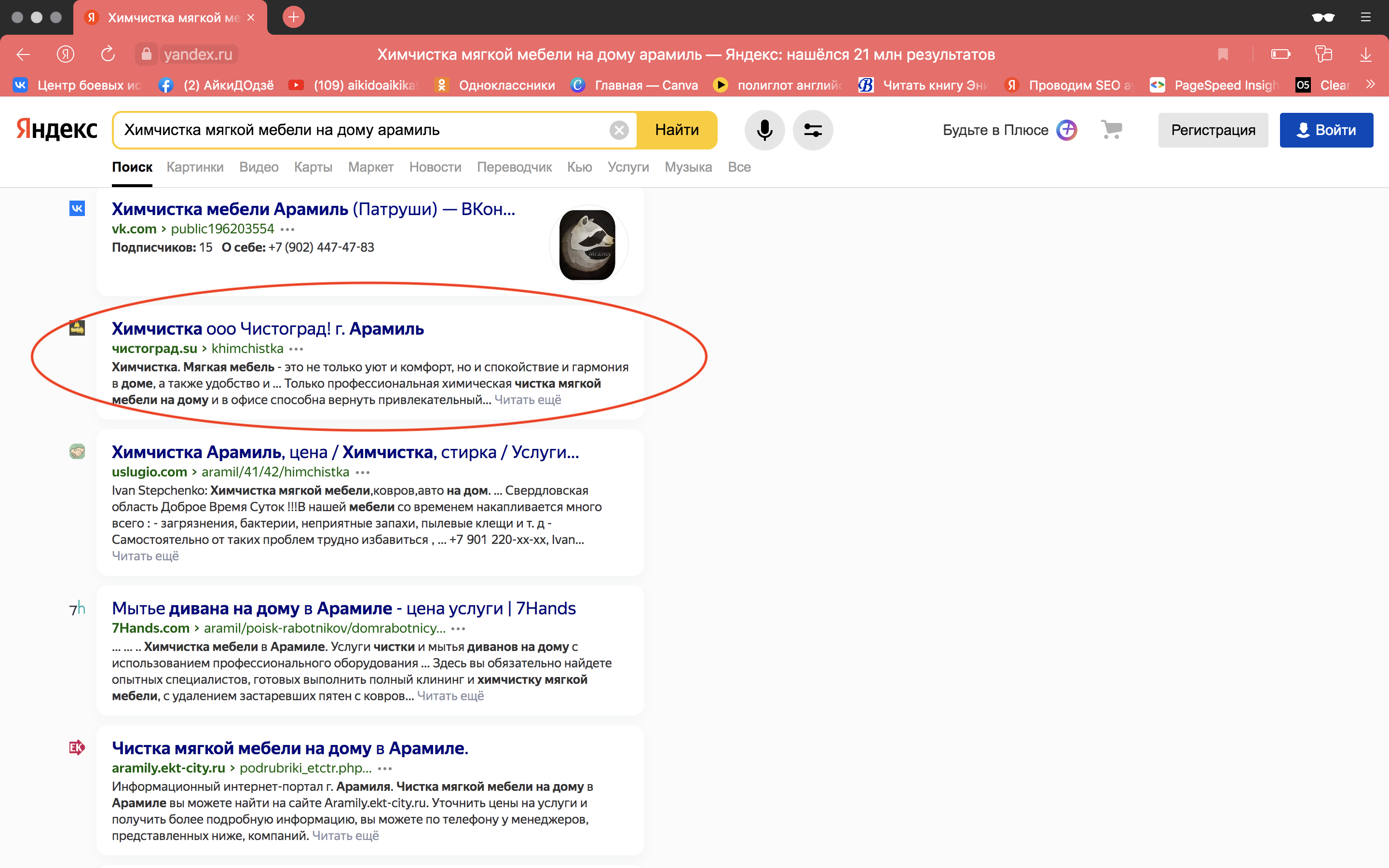
Task: Open the three-dot menu beside the vk.com result
Action: (x=287, y=229)
